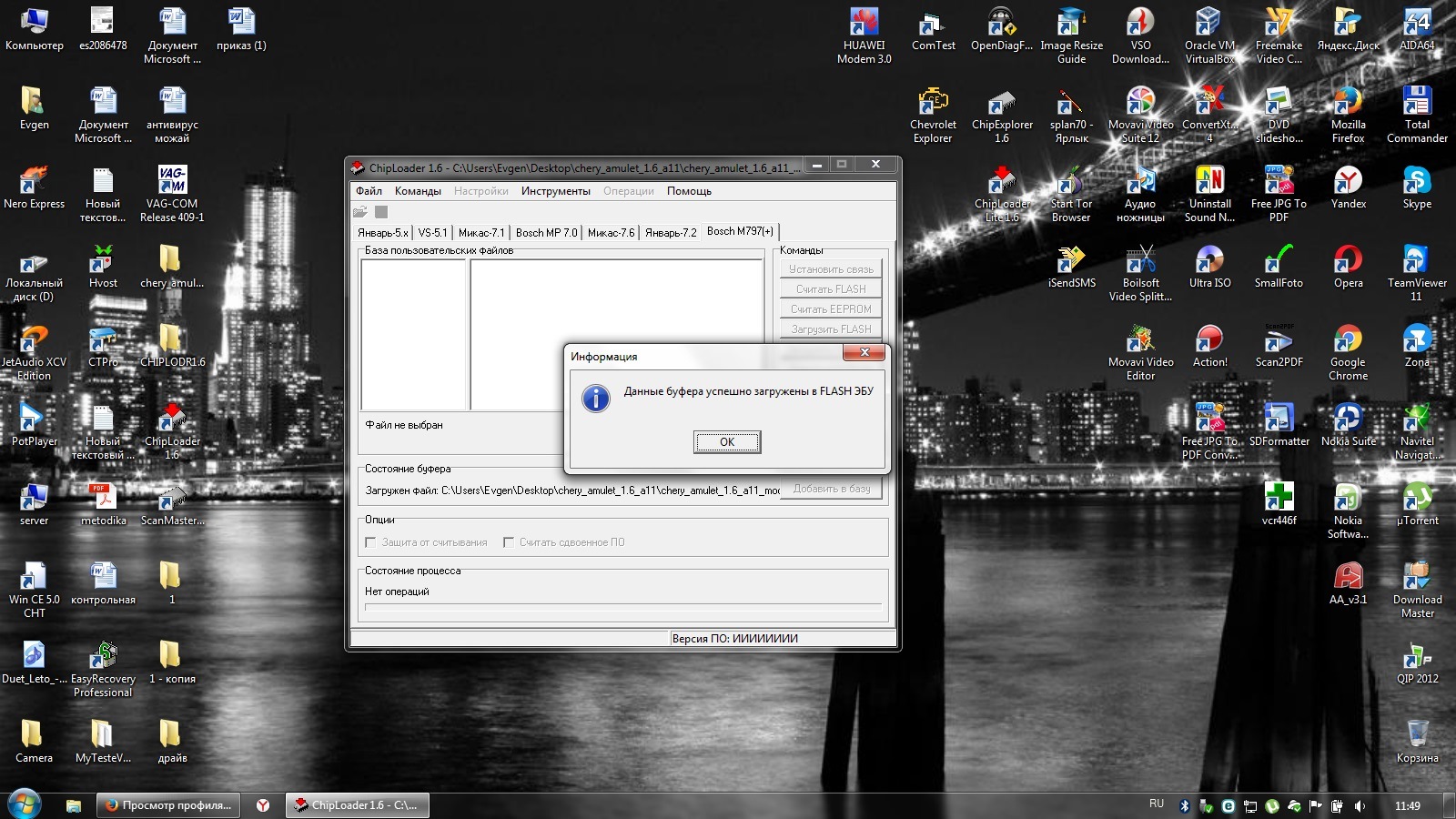Select the AIDA64 desktop icon
The height and width of the screenshot is (819, 1456).
1417,29
